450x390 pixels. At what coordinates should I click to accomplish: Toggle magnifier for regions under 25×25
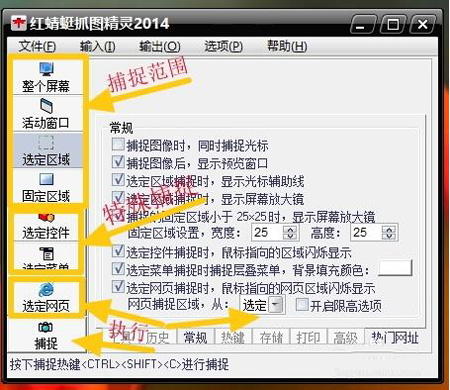click(118, 216)
